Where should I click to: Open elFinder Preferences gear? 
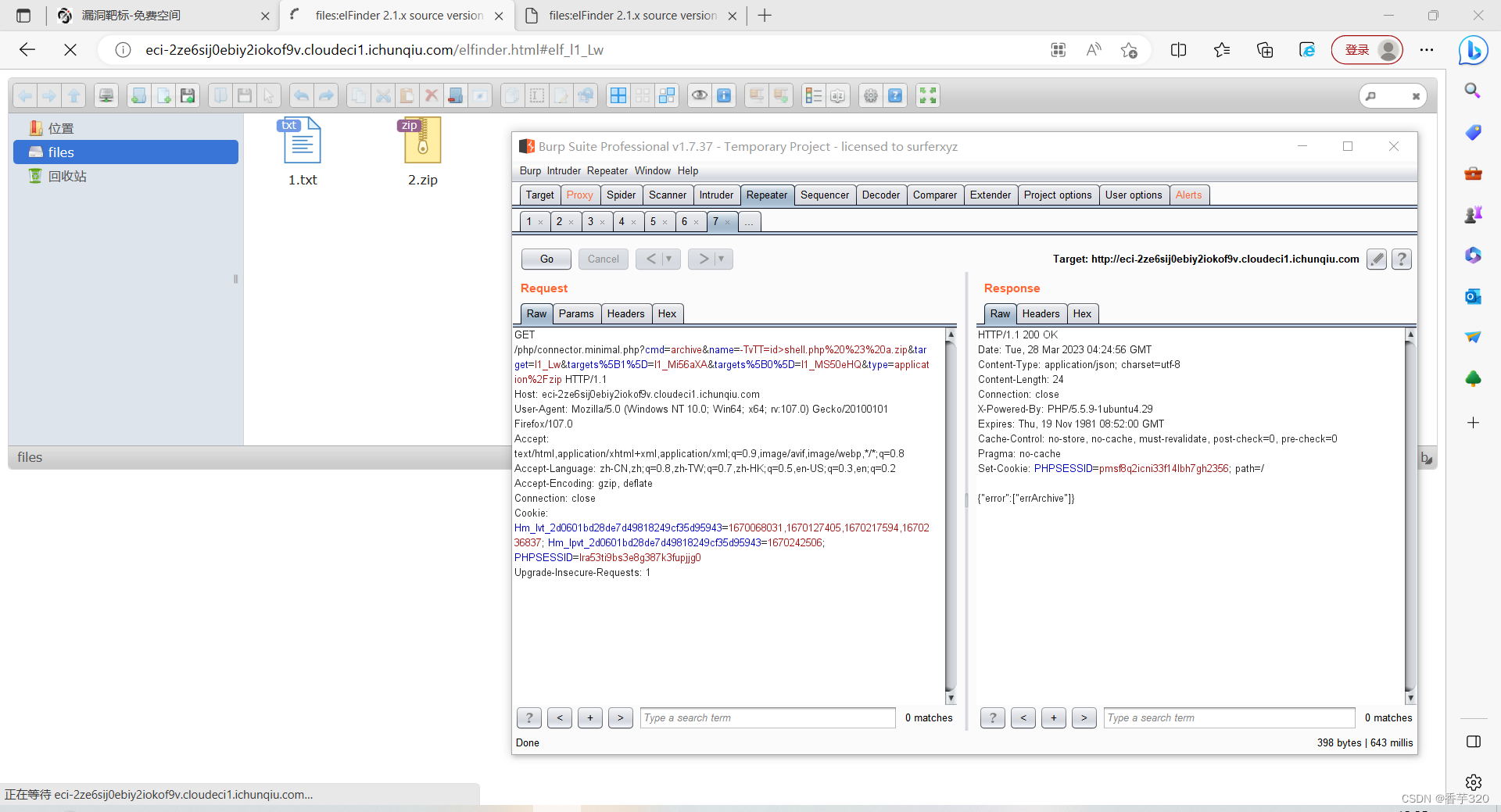[871, 95]
